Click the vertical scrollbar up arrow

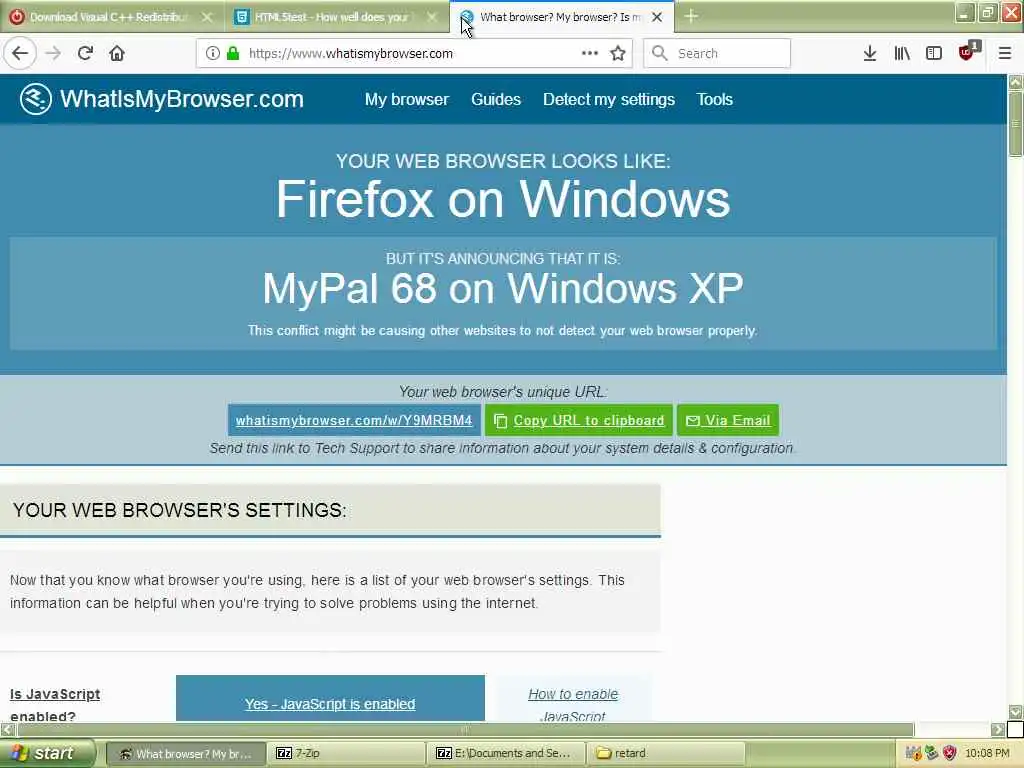[1016, 82]
